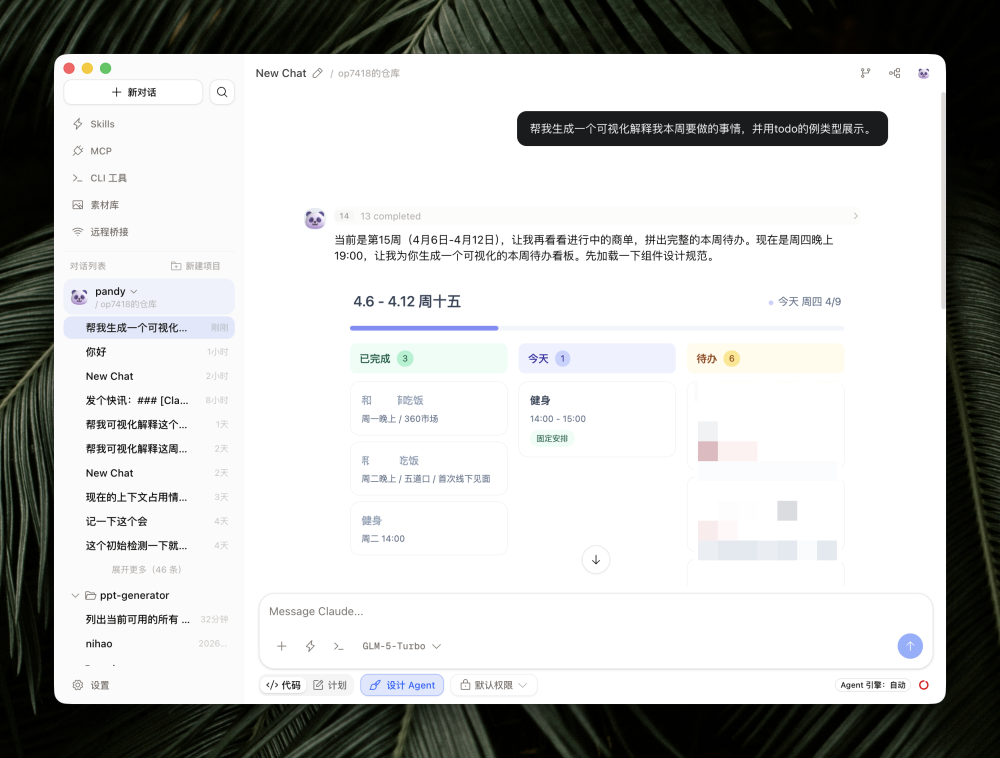Toggle the 代码 mode at the bottom
This screenshot has width=1000, height=758.
click(283, 685)
